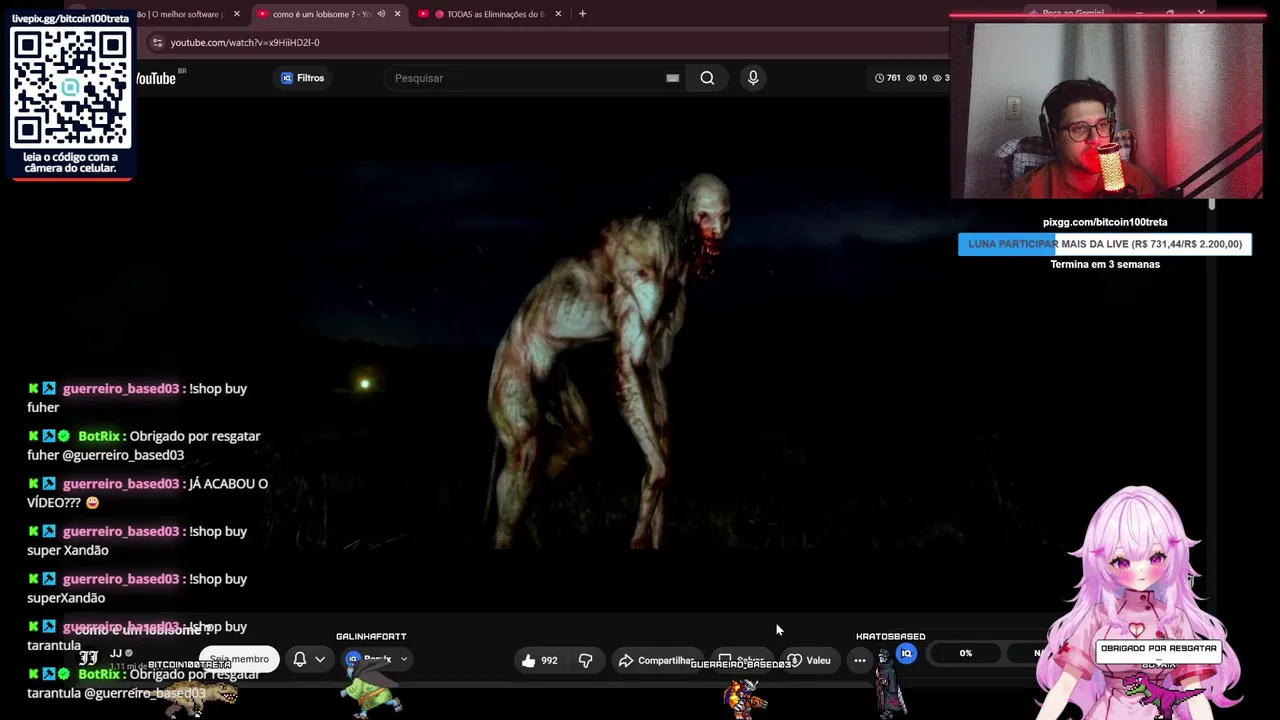Viewport: 1280px width, 720px height.
Task: Open the Filtros button
Action: click(302, 78)
